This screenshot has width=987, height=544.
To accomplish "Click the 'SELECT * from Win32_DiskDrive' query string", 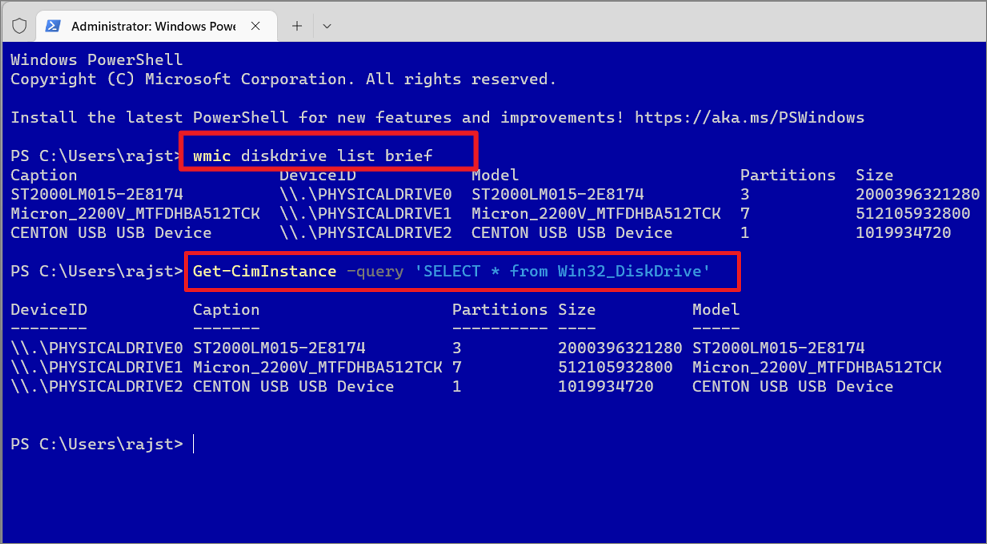I will tap(562, 271).
